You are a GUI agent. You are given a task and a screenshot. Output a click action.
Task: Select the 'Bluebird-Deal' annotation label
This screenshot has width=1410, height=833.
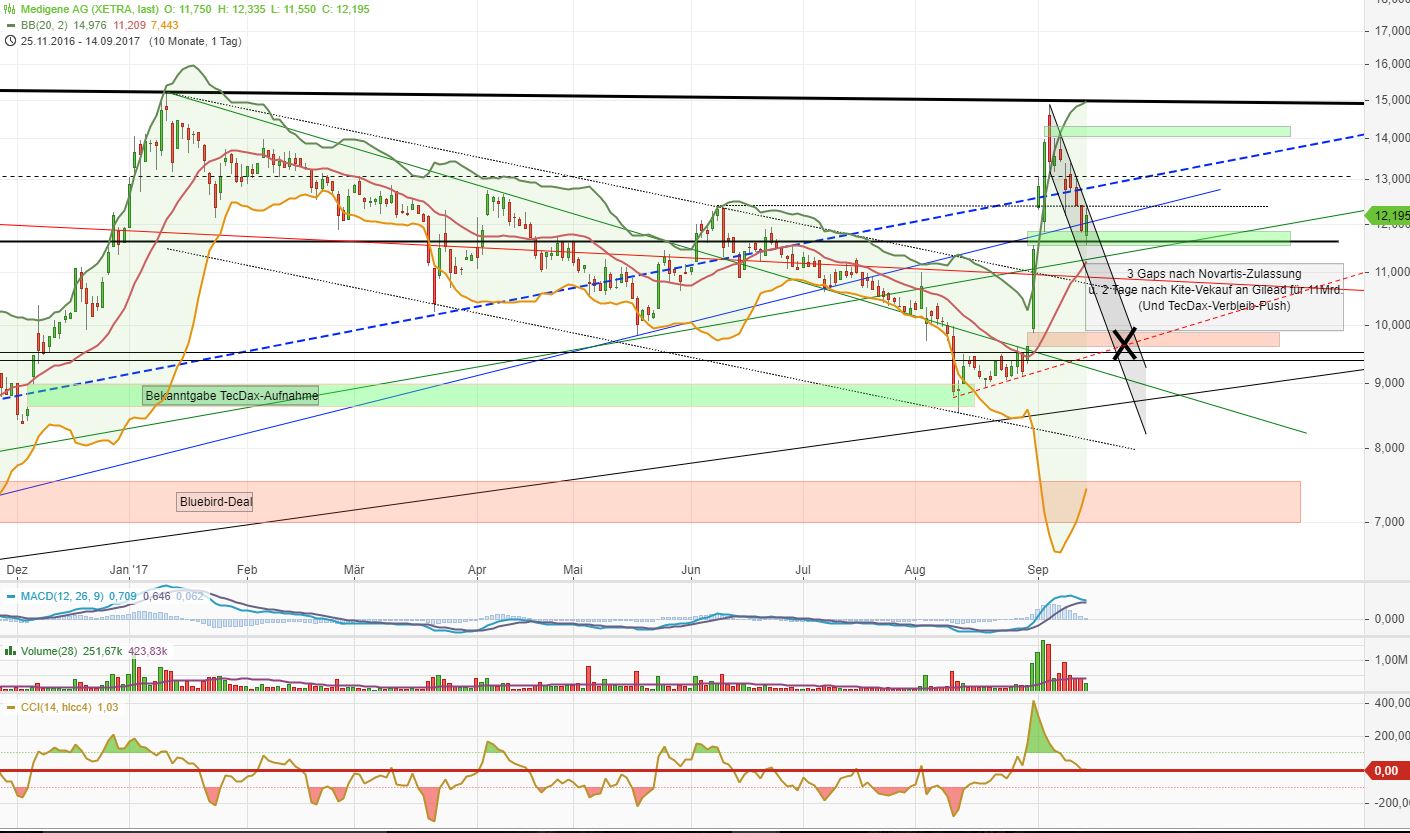click(x=215, y=502)
